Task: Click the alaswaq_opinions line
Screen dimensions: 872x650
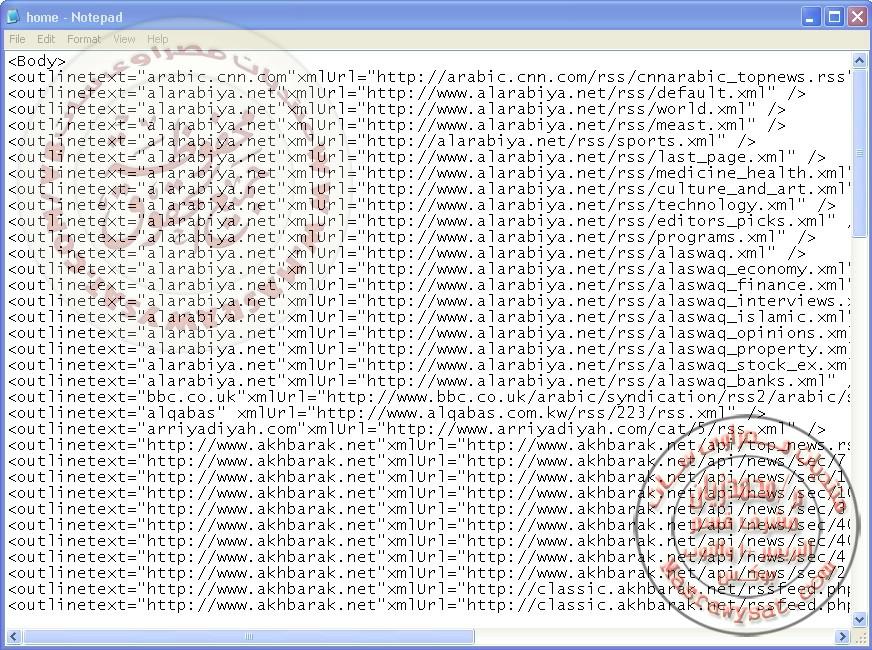Action: (x=429, y=334)
